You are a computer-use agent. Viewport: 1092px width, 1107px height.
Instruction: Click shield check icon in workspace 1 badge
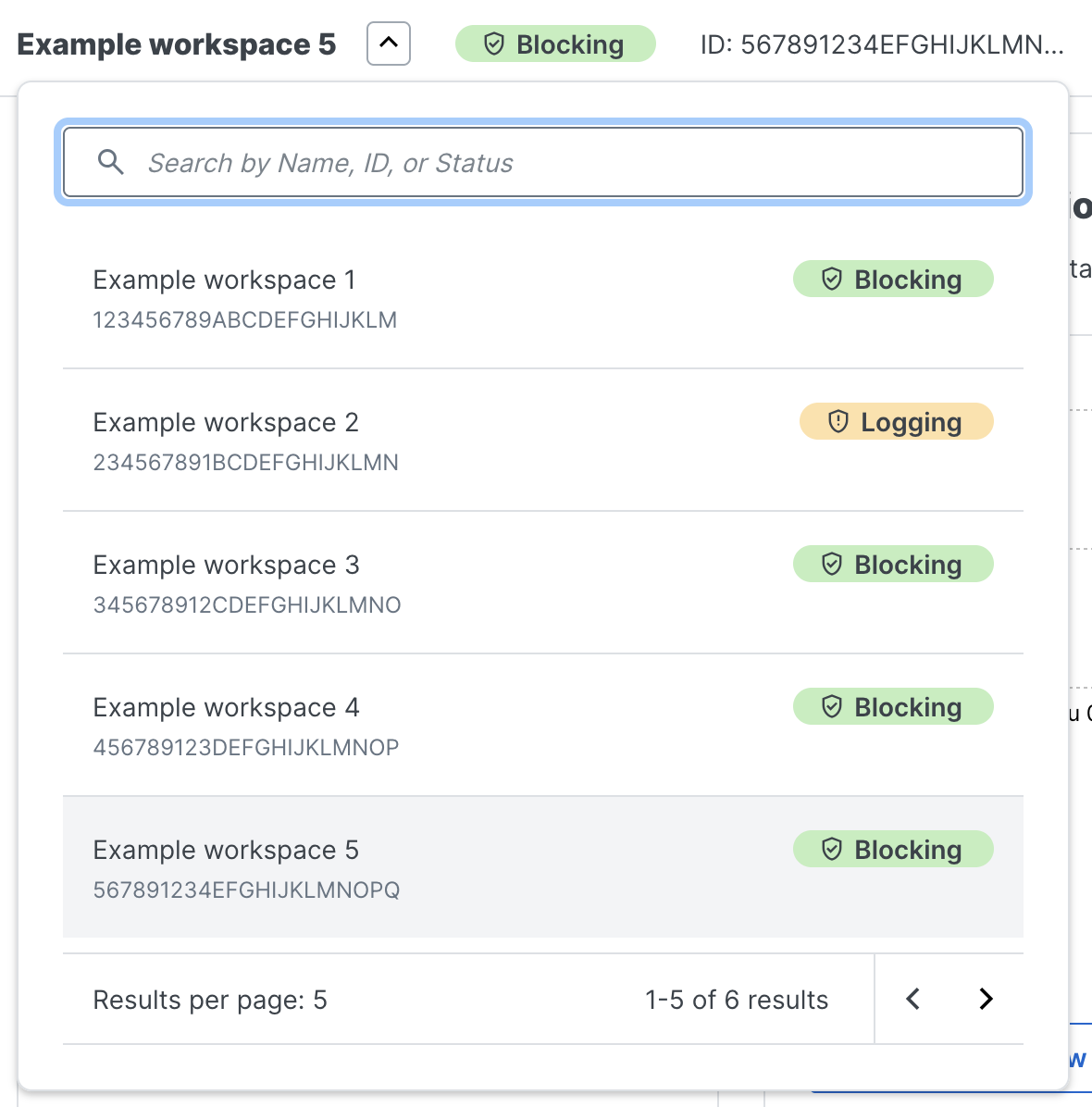click(832, 279)
